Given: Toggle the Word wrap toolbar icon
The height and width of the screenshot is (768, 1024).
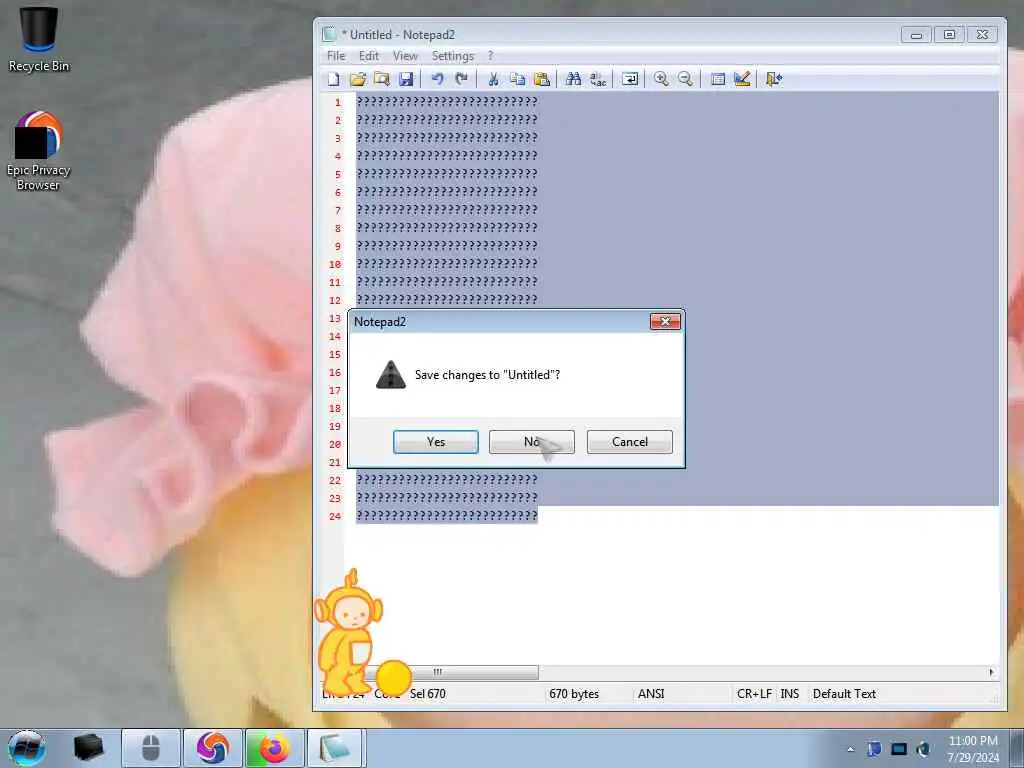Looking at the screenshot, I should click(x=630, y=79).
